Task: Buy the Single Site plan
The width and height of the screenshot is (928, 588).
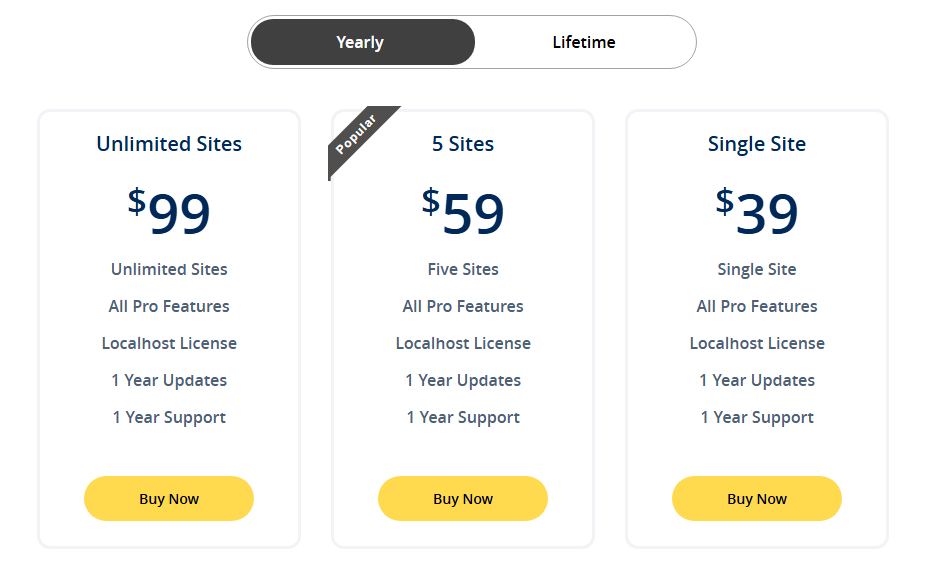Action: pos(756,498)
